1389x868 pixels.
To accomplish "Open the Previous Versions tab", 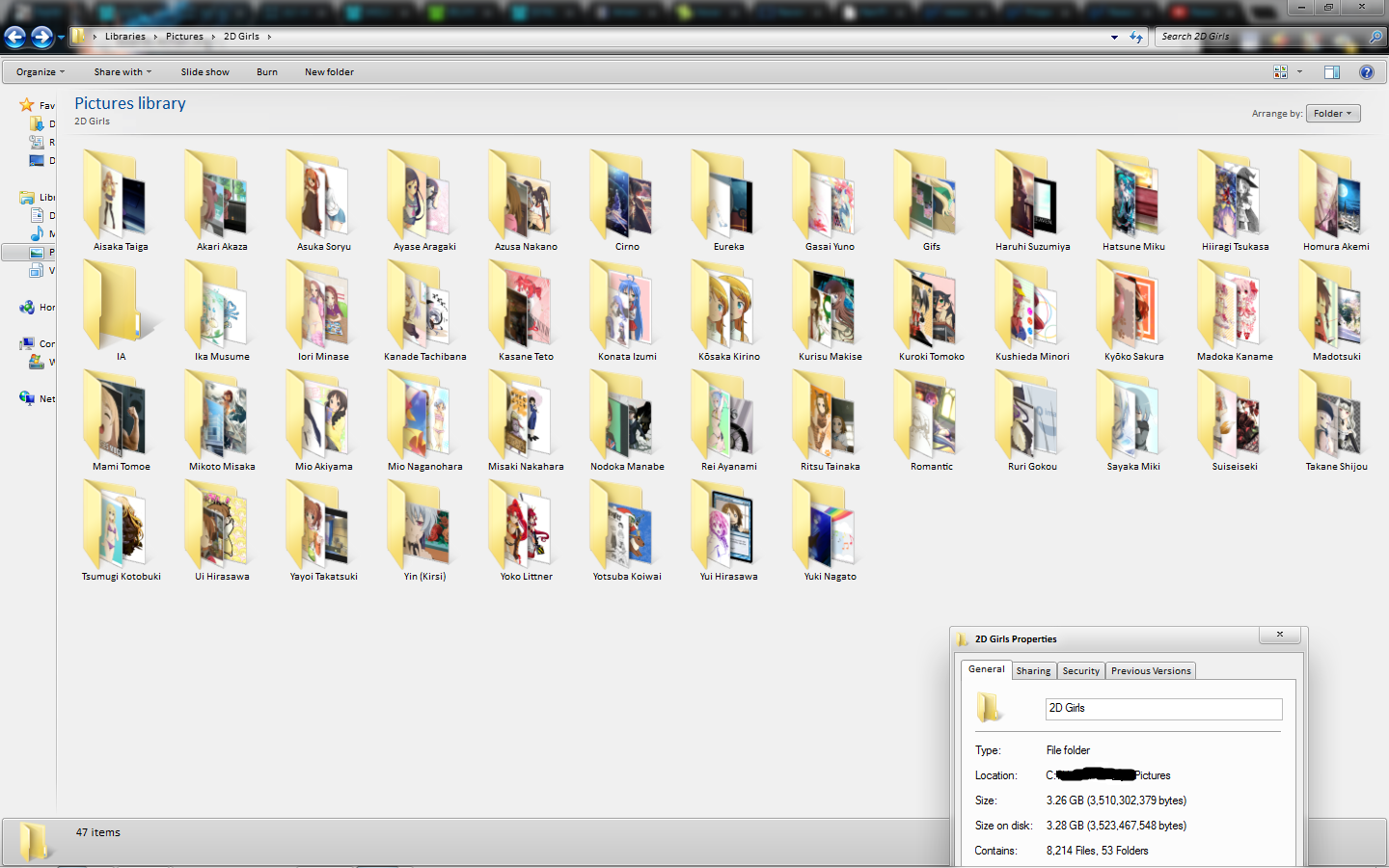I will 1151,671.
